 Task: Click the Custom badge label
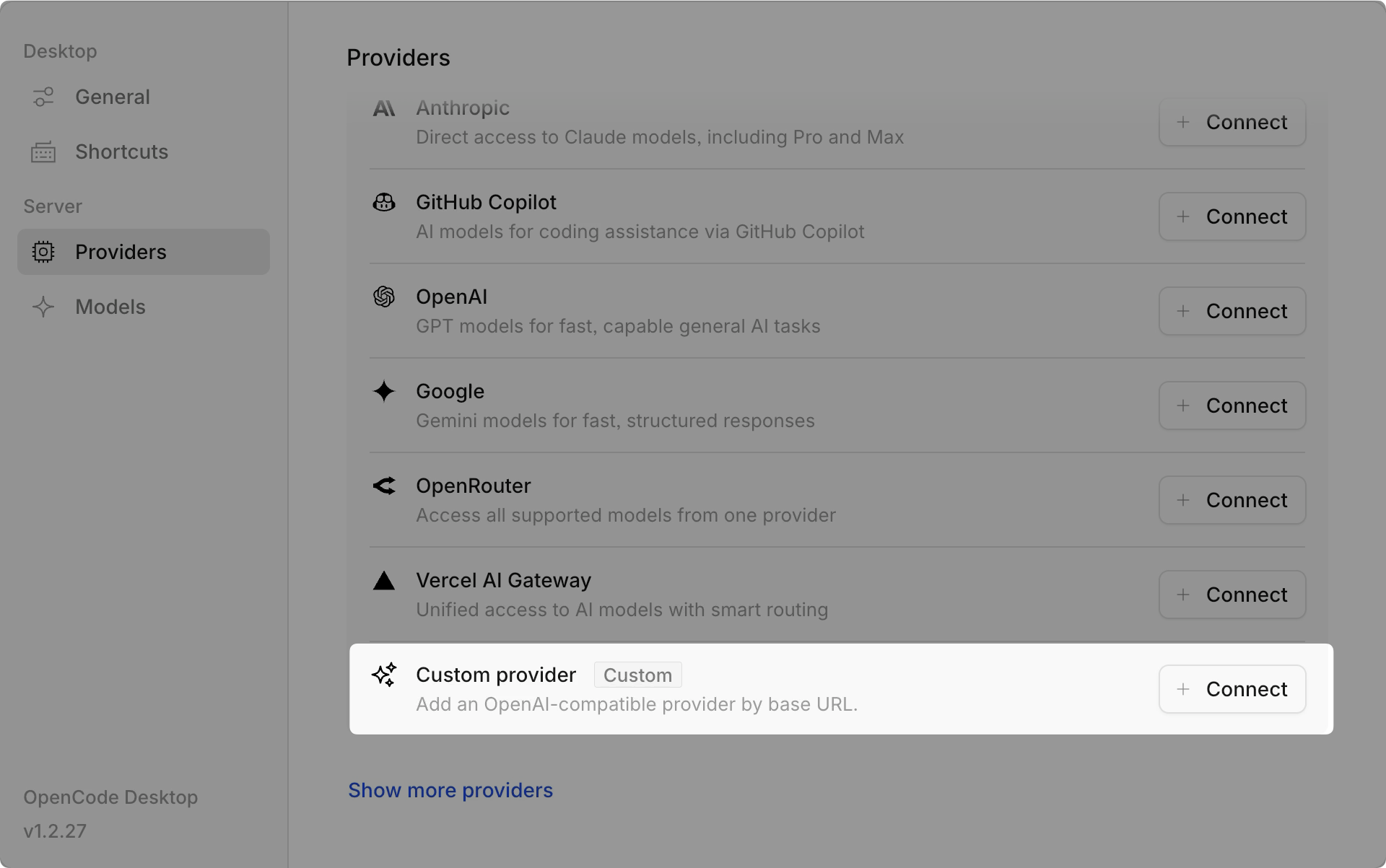click(637, 675)
